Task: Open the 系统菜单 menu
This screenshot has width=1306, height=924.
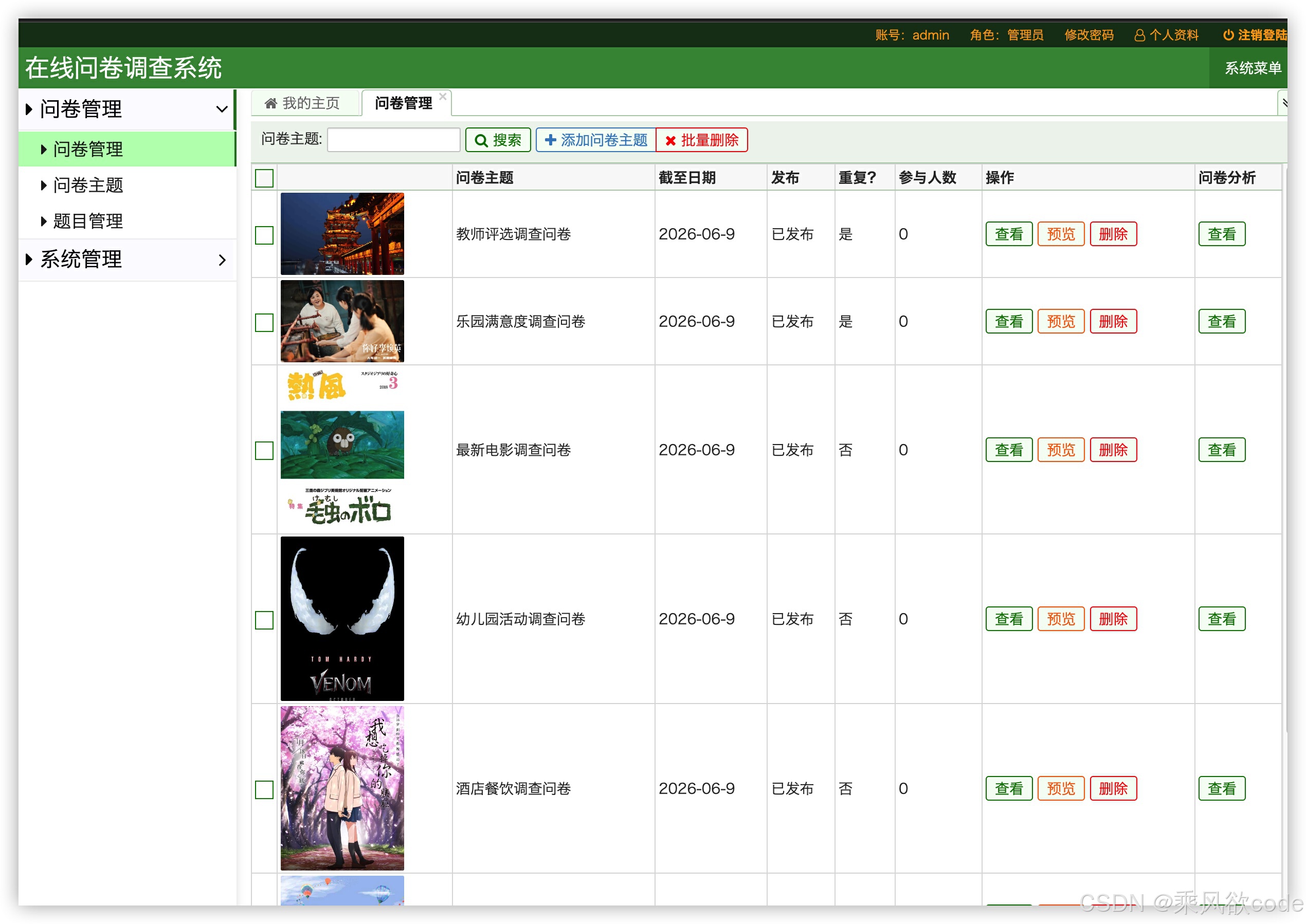Action: (x=1253, y=68)
